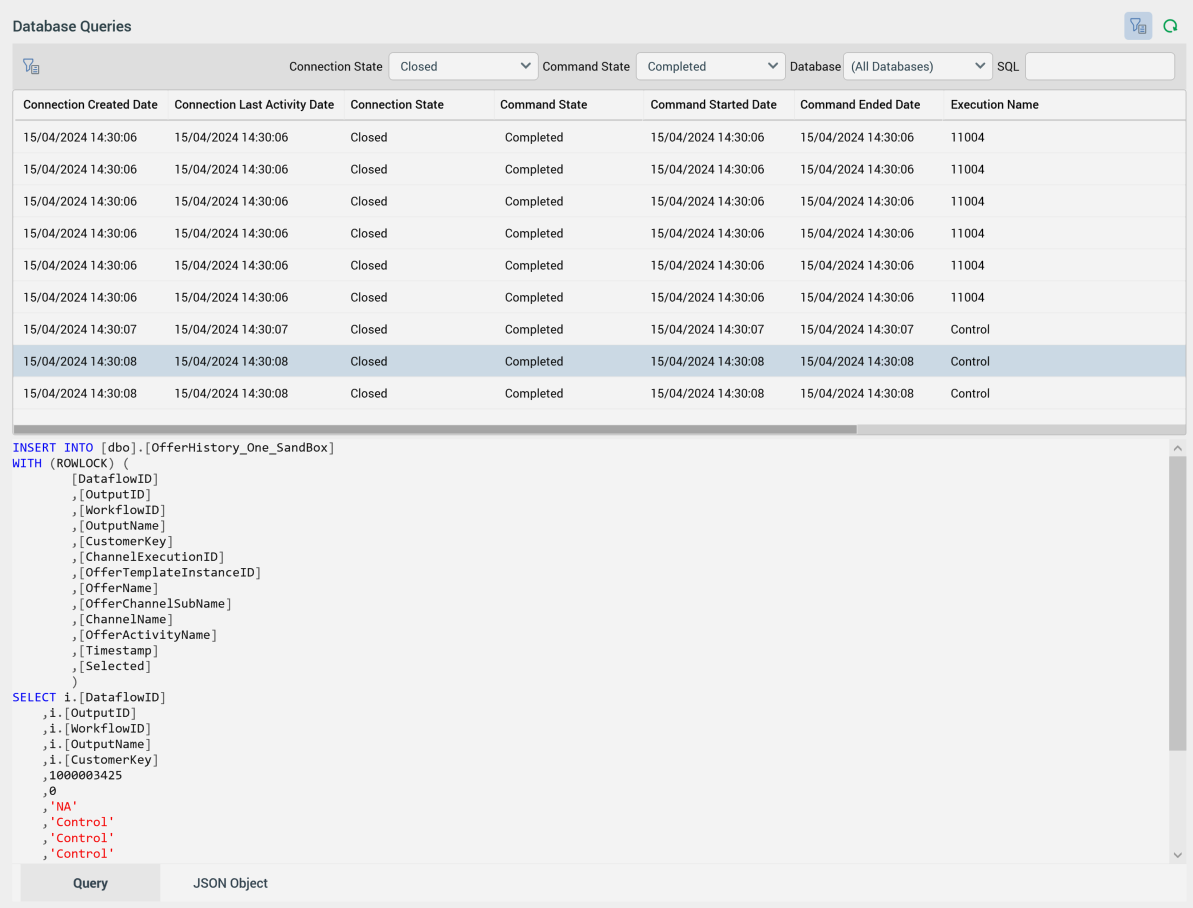Screen dimensions: 1193x908
Task: Open the Command State dropdown
Action: tap(710, 67)
